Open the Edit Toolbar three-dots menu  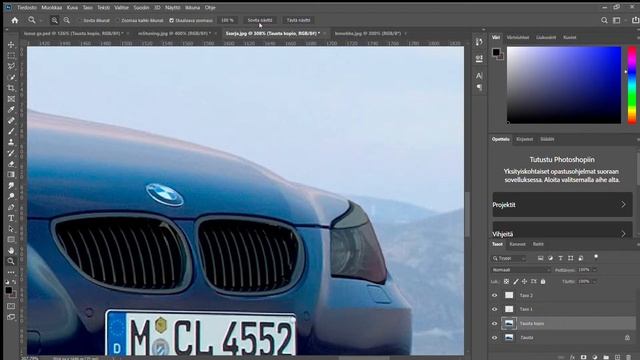(x=11, y=272)
